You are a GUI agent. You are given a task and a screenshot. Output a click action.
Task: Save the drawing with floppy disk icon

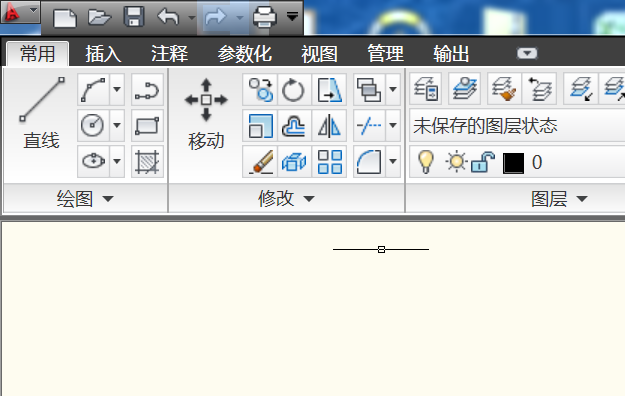[x=134, y=17]
